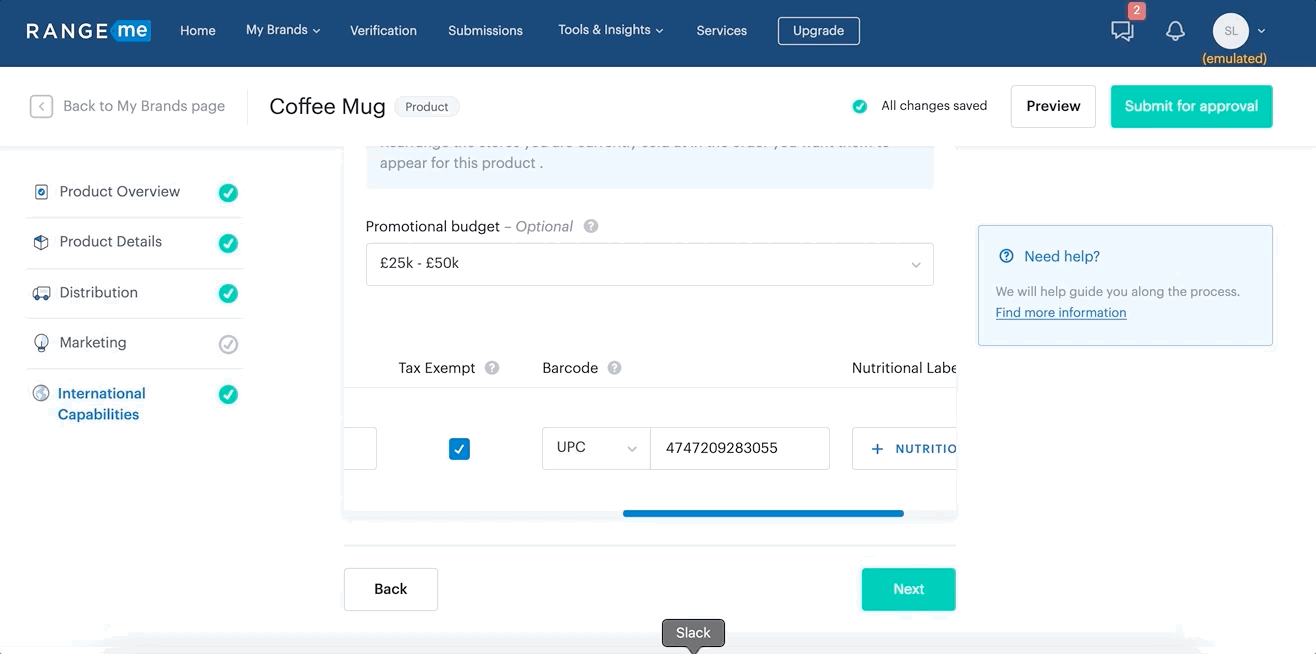Click the Slack tooltip in the dock
Screen dimensions: 1316x654
coord(693,633)
